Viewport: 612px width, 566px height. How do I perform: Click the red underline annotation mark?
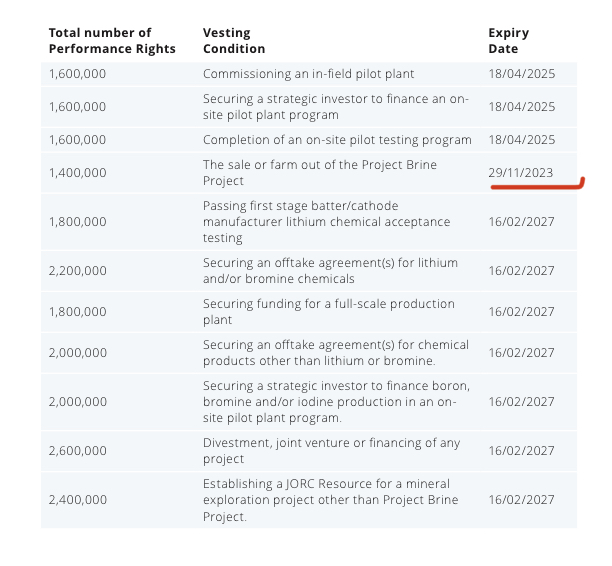537,184
